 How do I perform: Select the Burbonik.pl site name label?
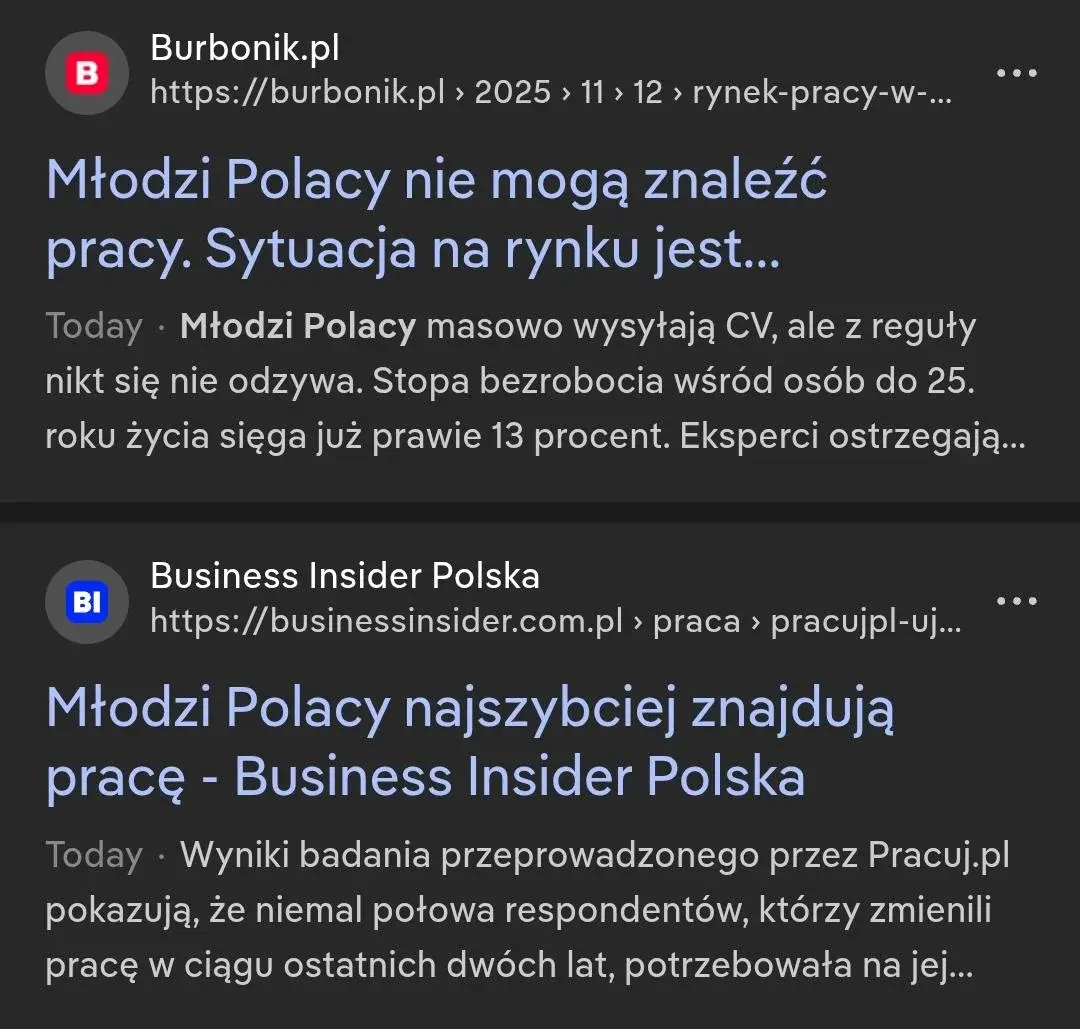(245, 46)
